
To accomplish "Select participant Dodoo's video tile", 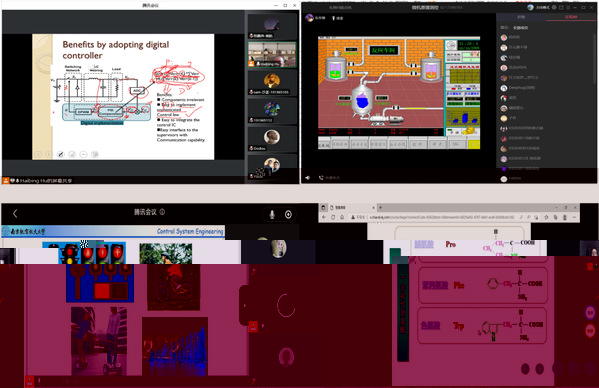I will pos(272,139).
